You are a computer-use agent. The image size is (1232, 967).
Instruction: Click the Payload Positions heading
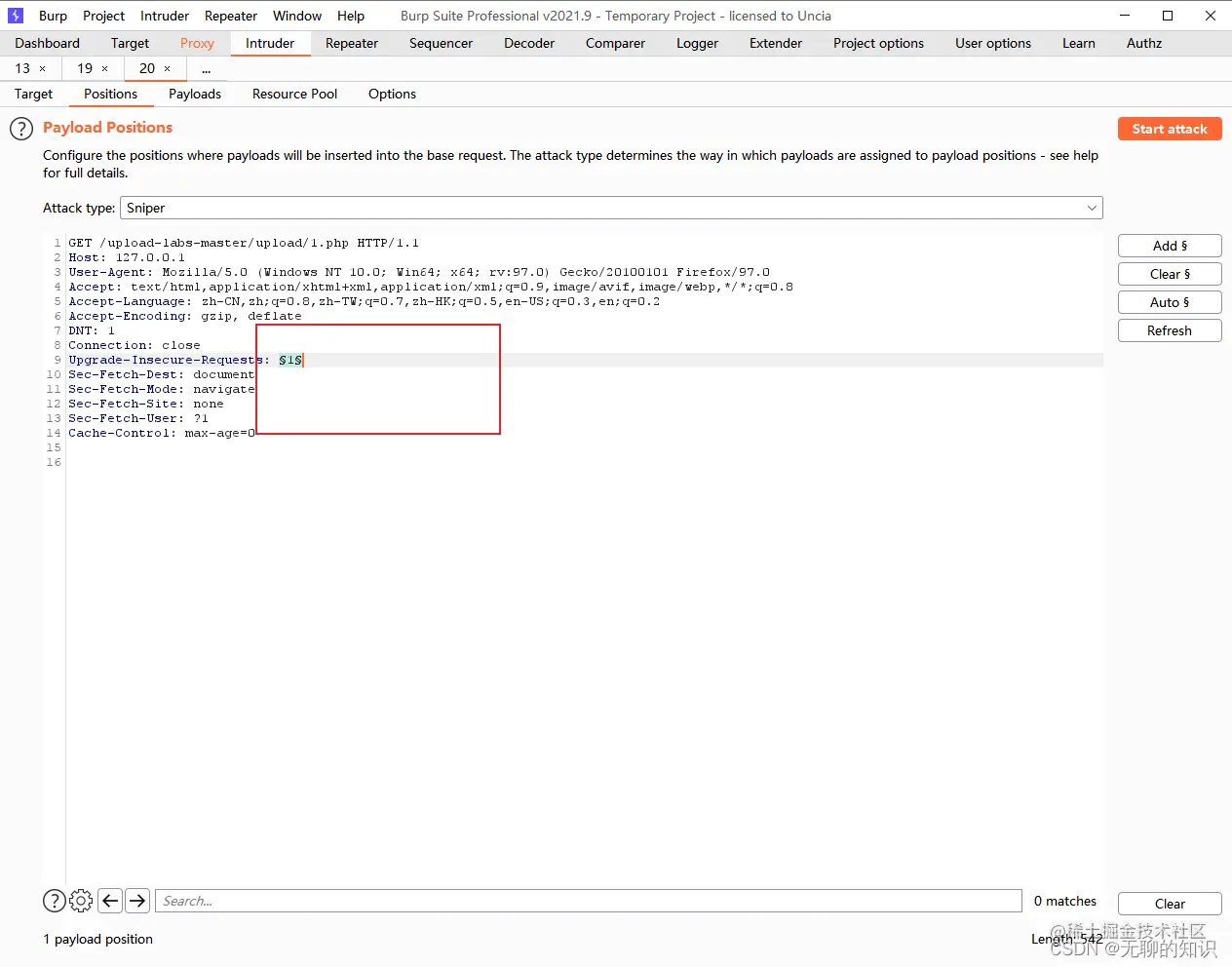click(107, 128)
